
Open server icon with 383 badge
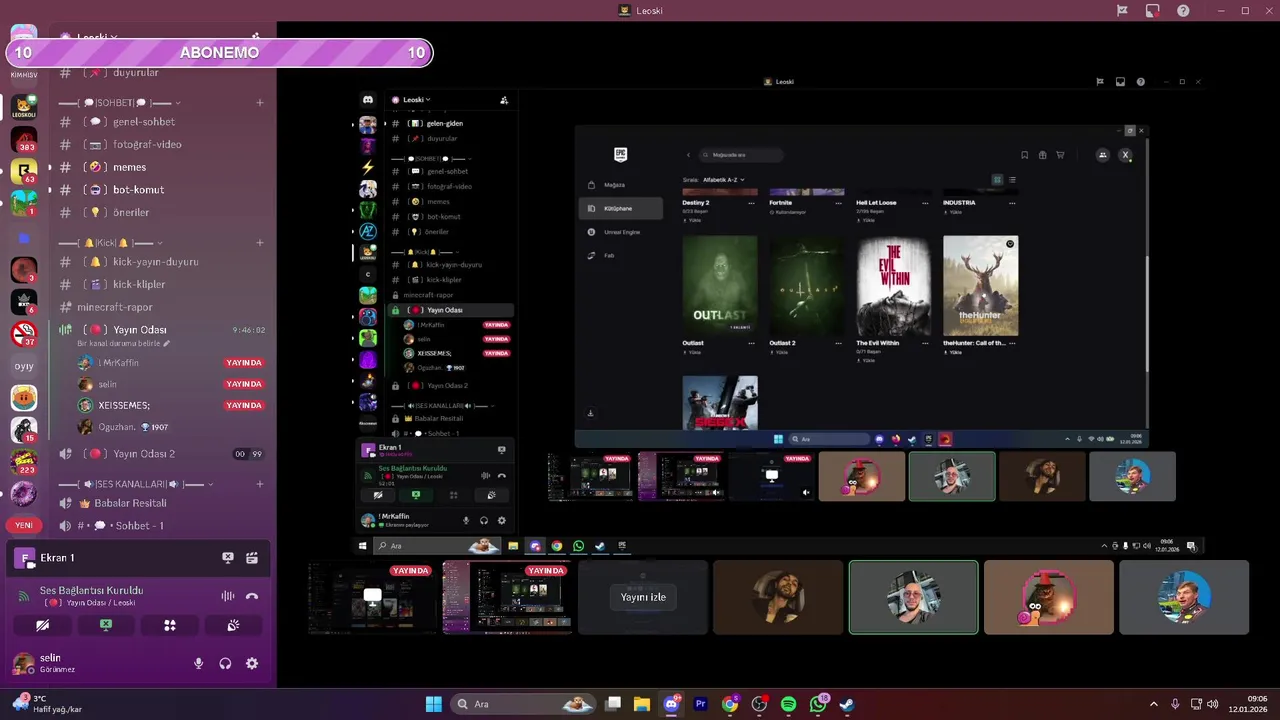click(24, 139)
